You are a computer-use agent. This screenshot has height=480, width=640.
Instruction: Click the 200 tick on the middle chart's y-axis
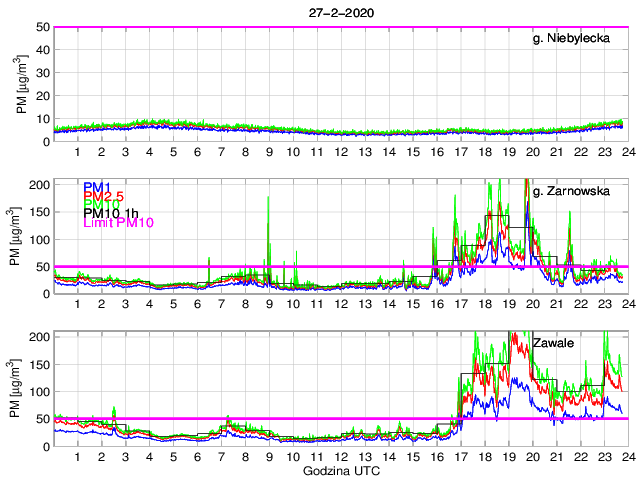(40, 185)
